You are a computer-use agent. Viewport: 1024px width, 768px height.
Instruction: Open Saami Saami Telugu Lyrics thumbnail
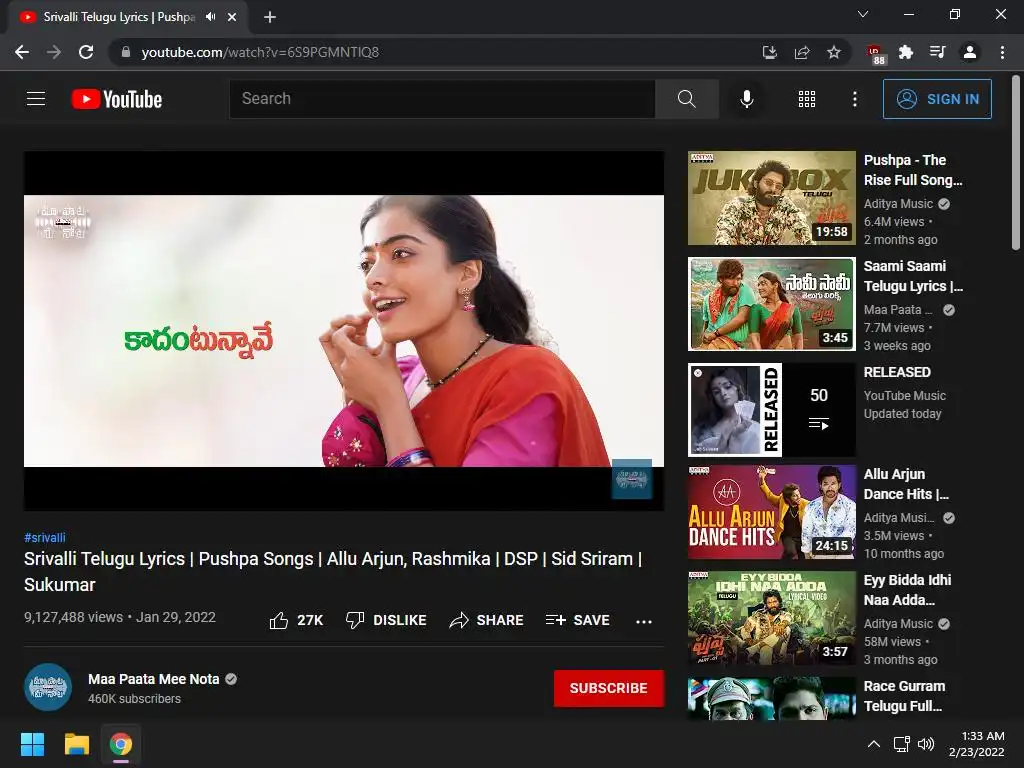coord(772,304)
